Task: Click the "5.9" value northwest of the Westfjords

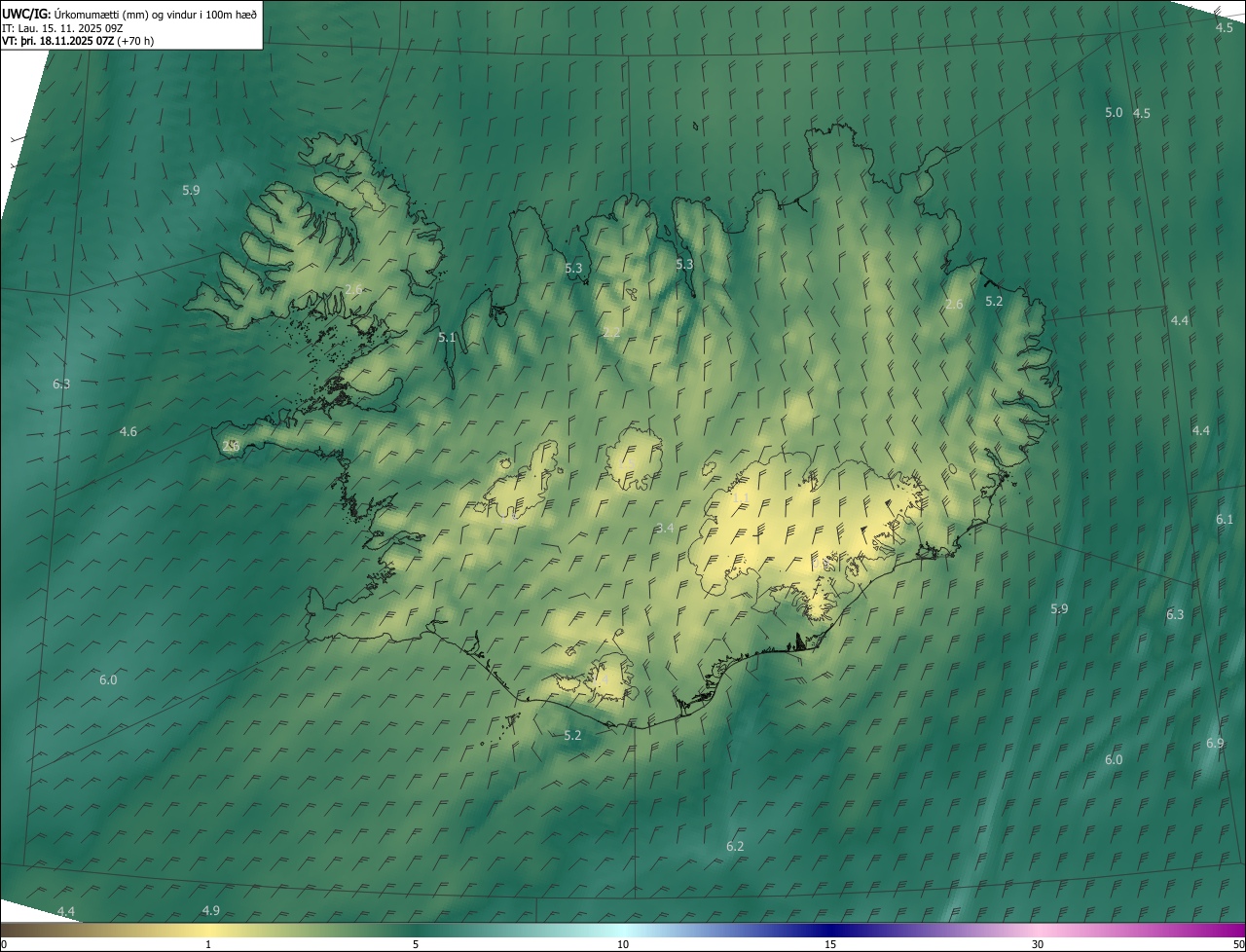Action: coord(191,190)
